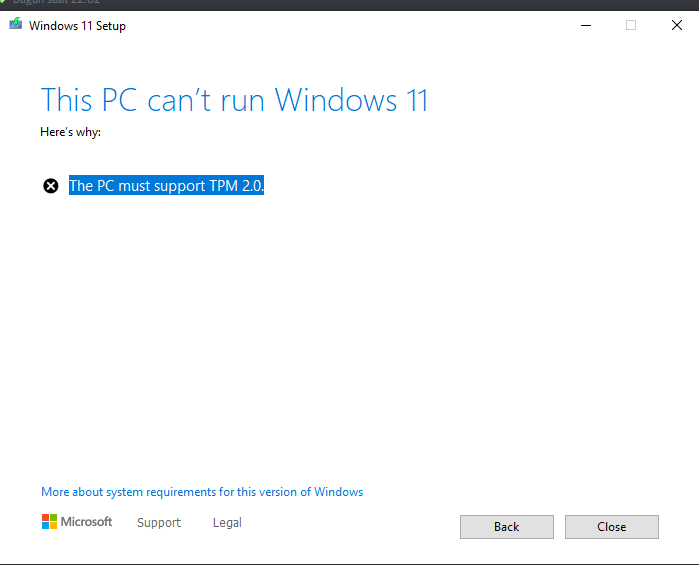
Task: Click the Close button at bottom
Action: tap(612, 527)
